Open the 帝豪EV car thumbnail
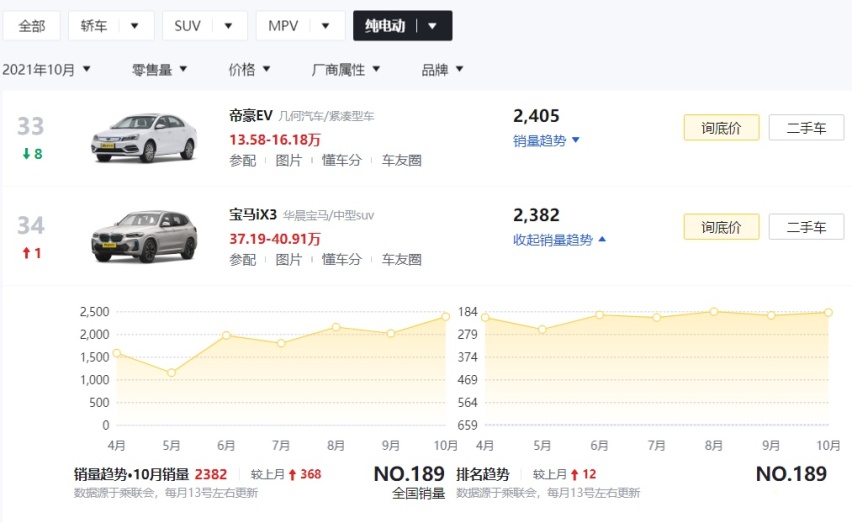This screenshot has width=852, height=523. click(x=144, y=137)
